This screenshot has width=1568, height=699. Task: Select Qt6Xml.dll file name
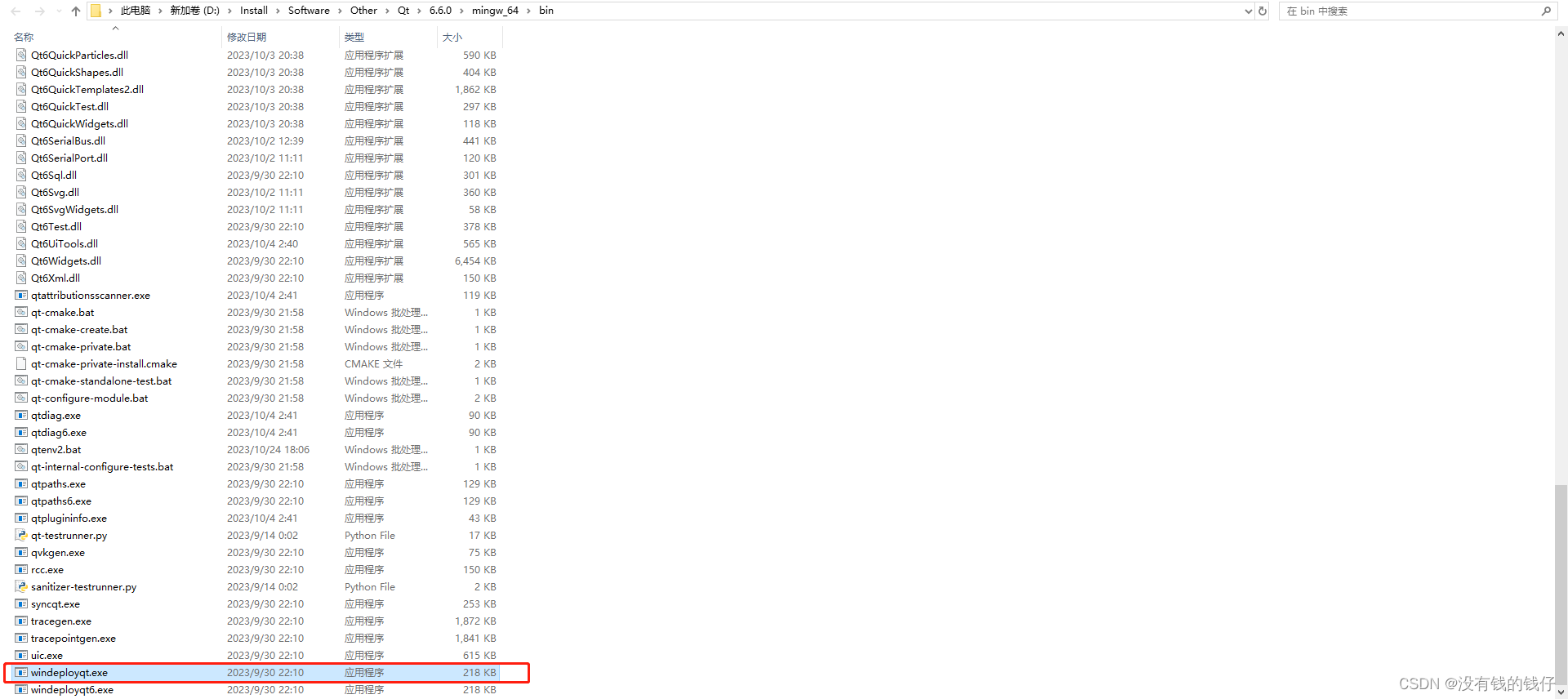pos(56,278)
